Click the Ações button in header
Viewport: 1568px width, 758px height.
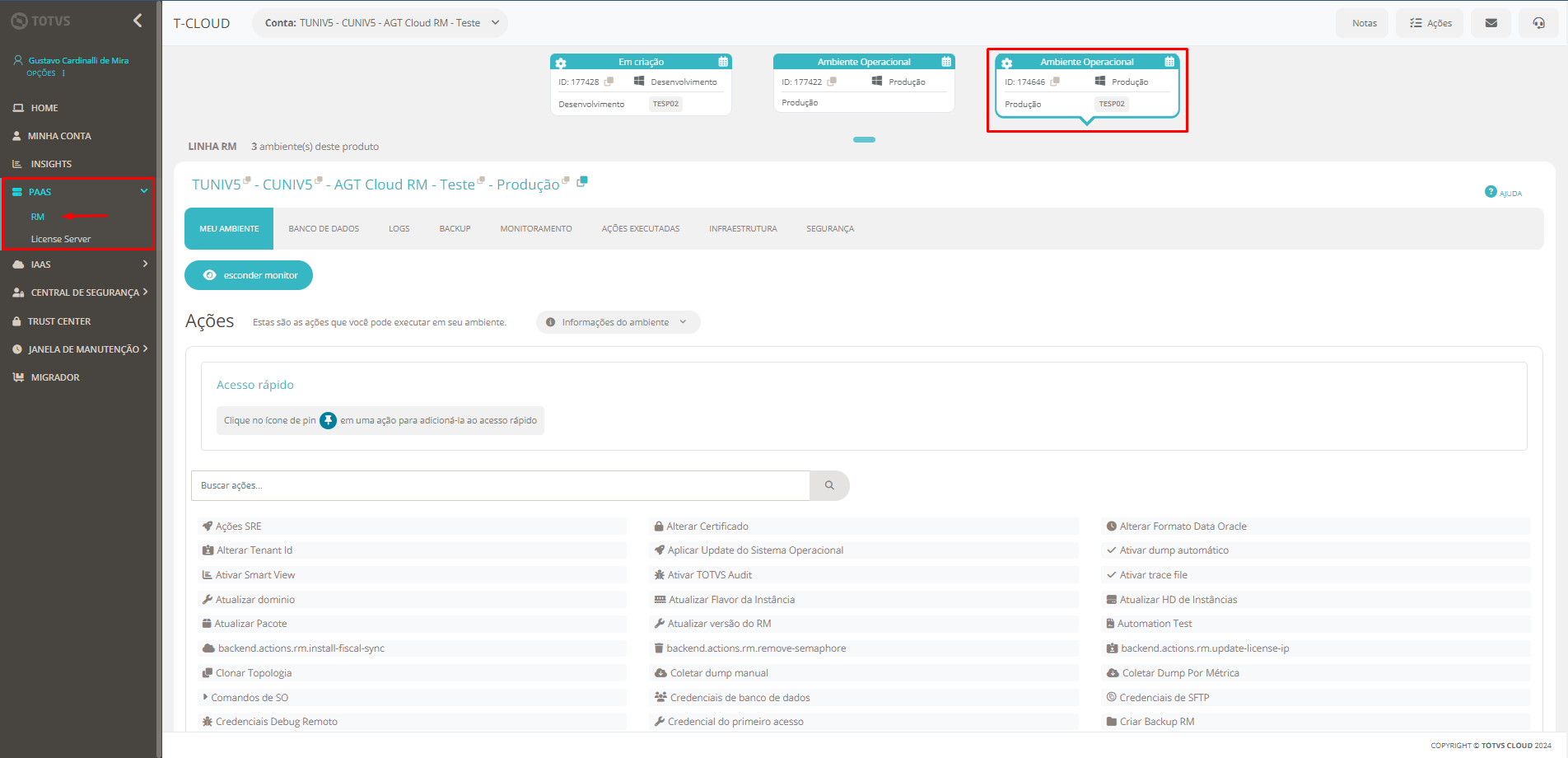[1430, 23]
